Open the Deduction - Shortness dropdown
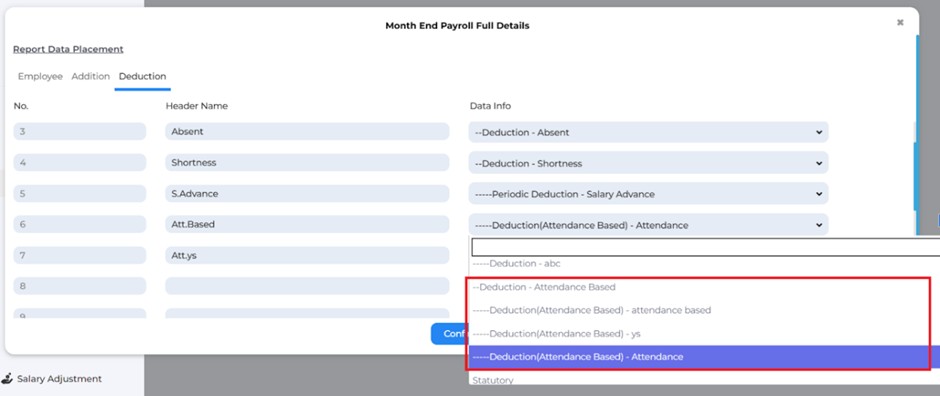Image resolution: width=940 pixels, height=396 pixels. click(x=649, y=163)
